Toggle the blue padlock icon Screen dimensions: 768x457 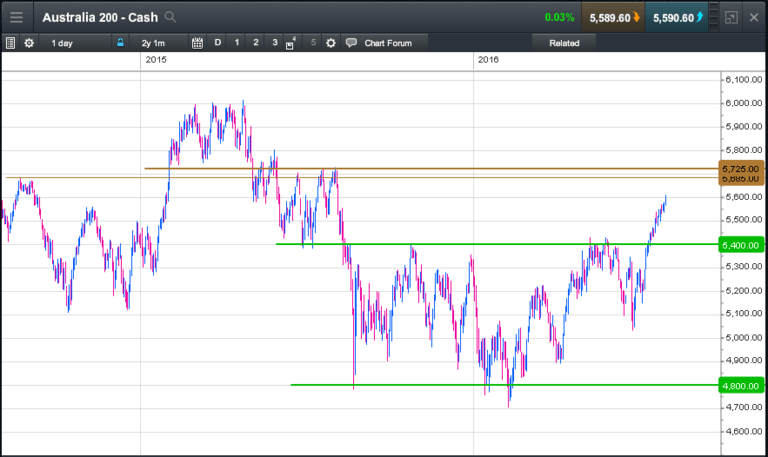pos(120,43)
